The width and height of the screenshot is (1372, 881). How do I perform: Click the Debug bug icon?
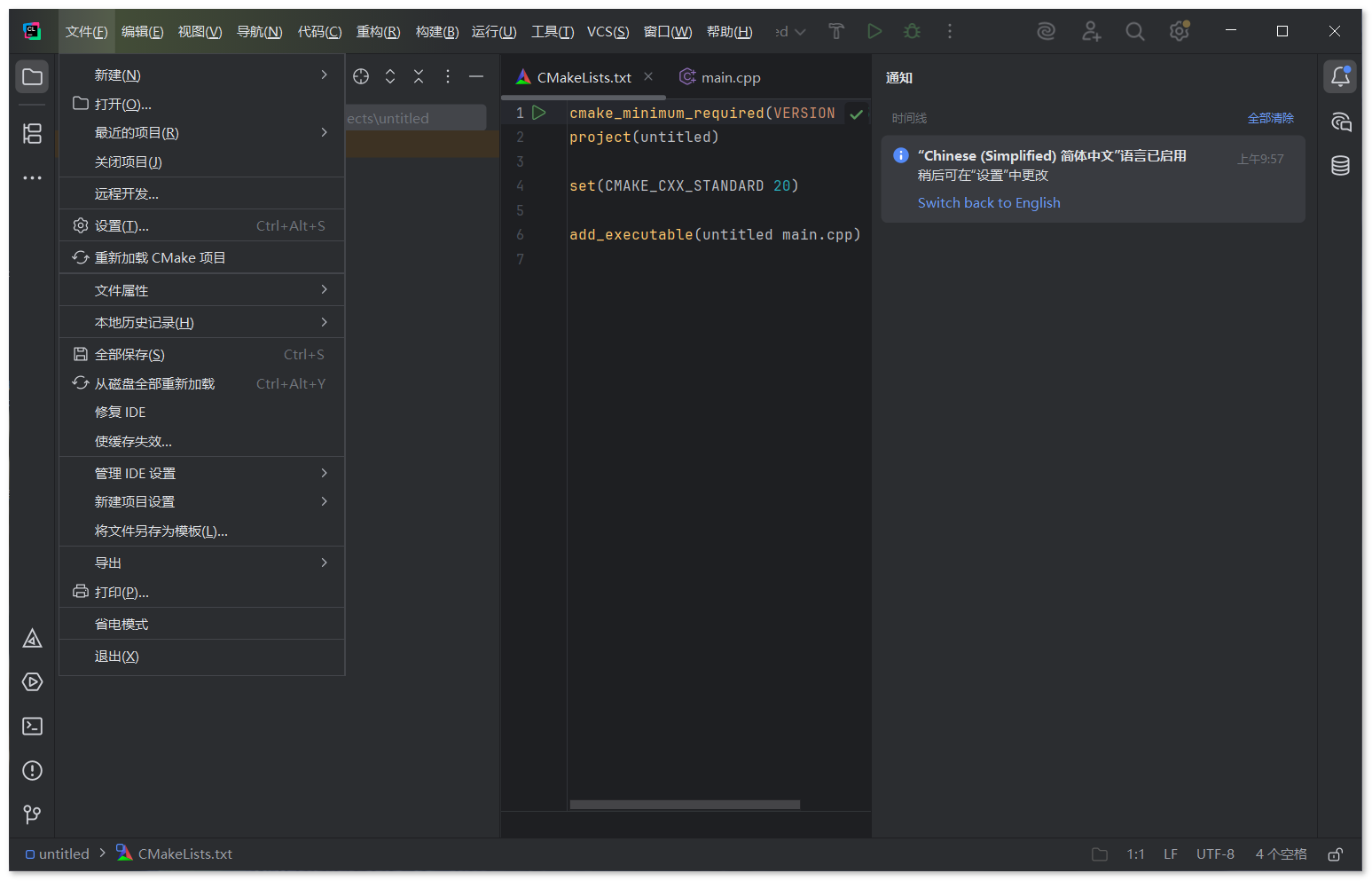pyautogui.click(x=912, y=32)
